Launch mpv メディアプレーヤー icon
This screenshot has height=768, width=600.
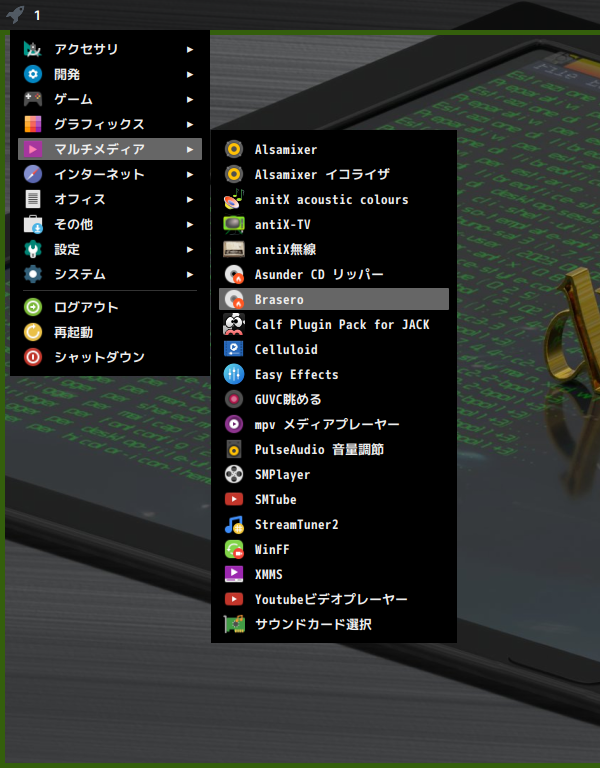pyautogui.click(x=234, y=424)
